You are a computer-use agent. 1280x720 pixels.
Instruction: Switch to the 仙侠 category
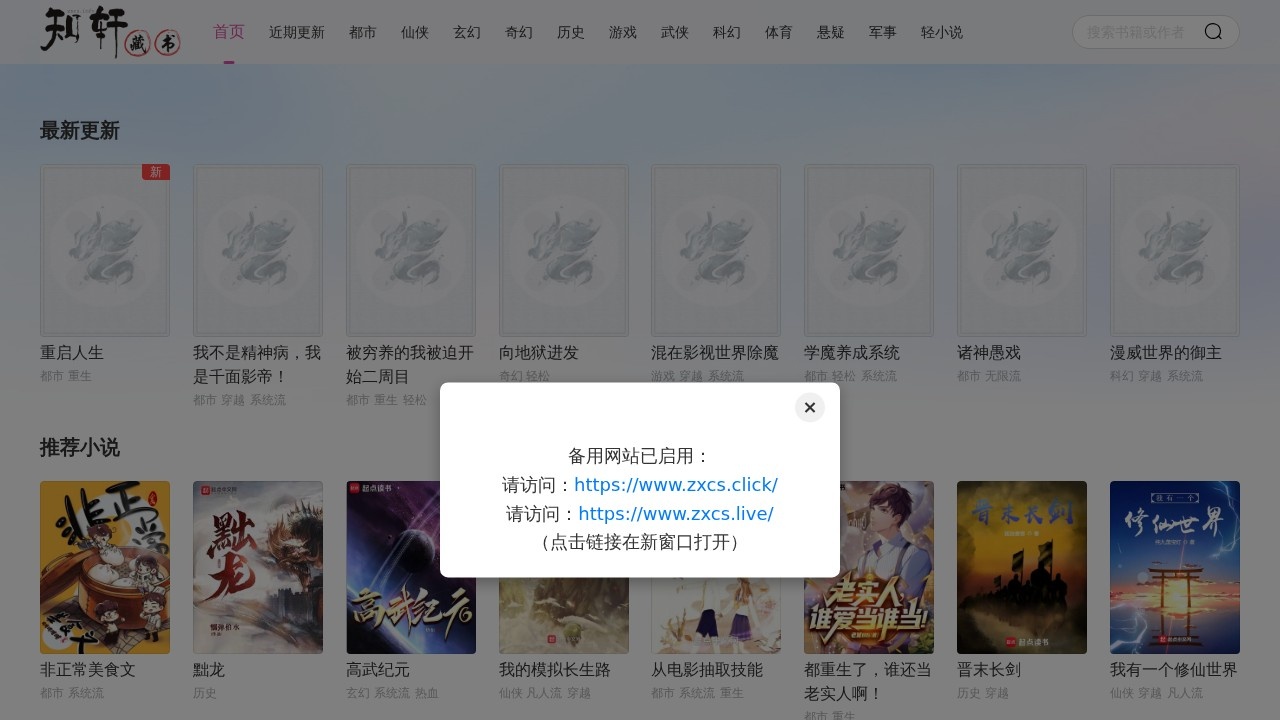tap(415, 32)
